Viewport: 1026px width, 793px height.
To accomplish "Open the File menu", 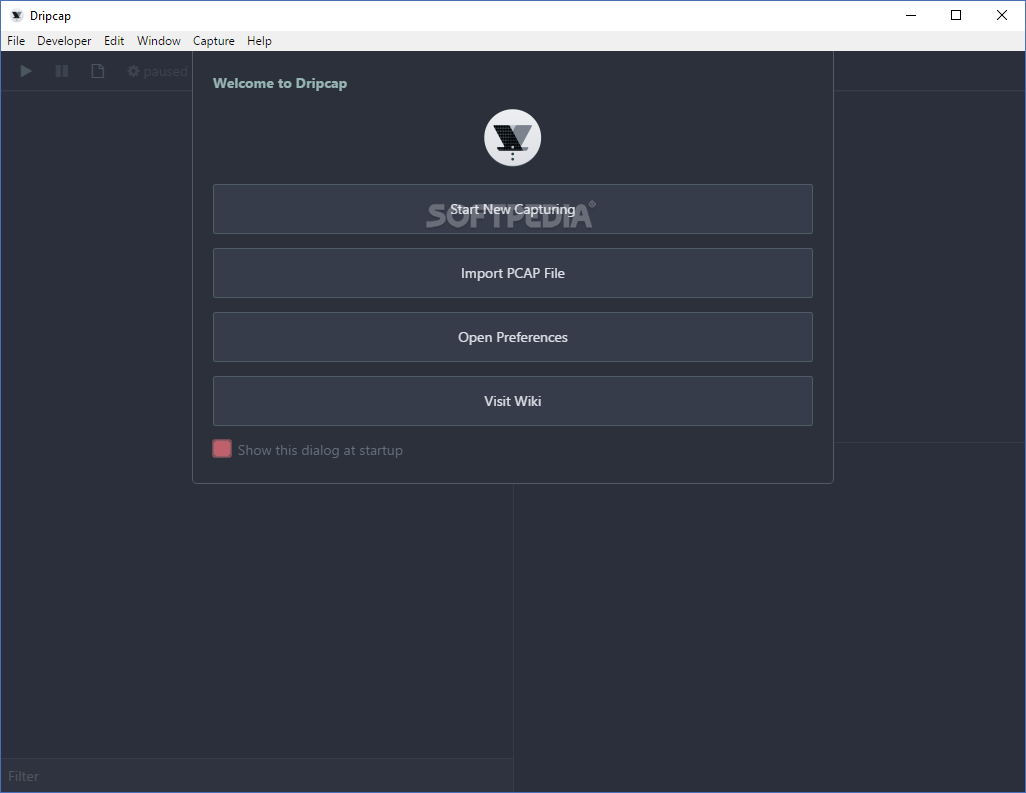I will [x=16, y=41].
